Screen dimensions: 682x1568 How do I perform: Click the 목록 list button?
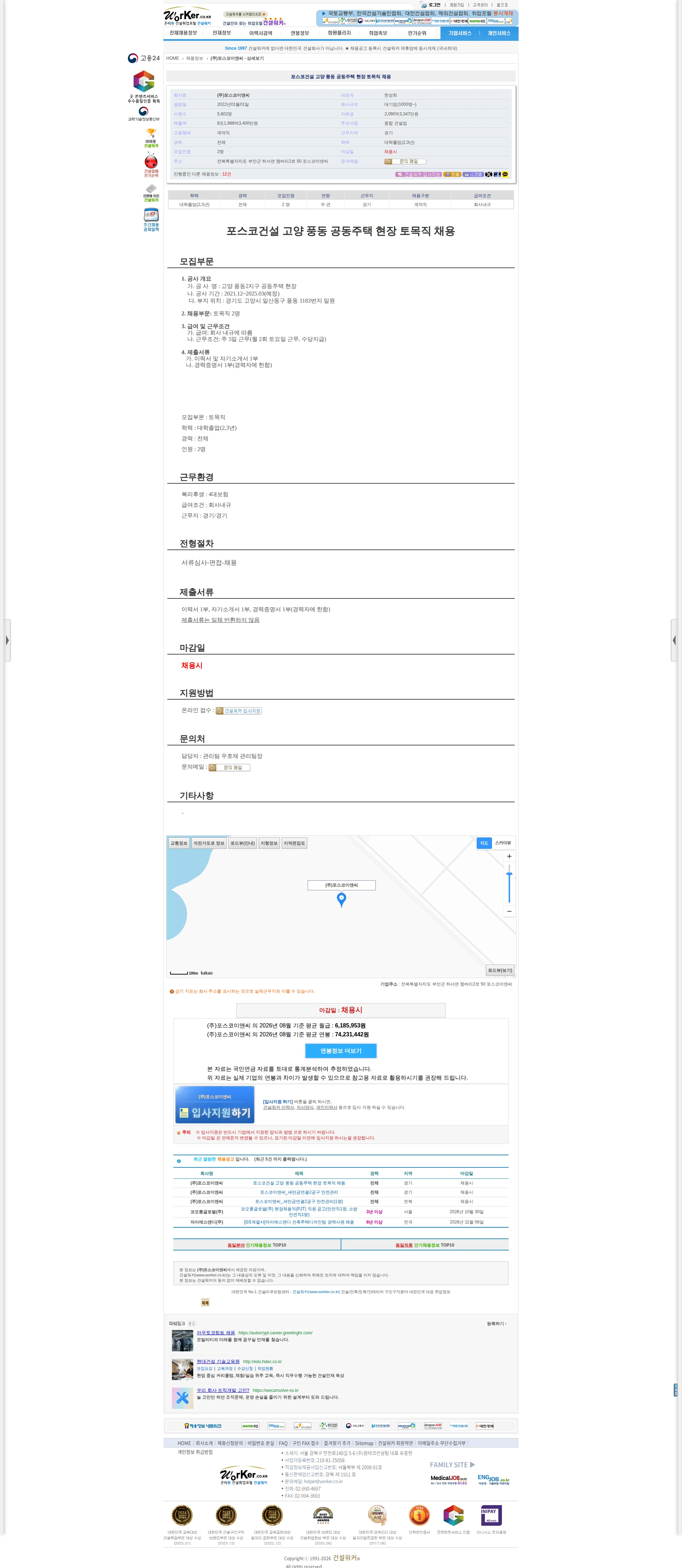click(x=205, y=1303)
